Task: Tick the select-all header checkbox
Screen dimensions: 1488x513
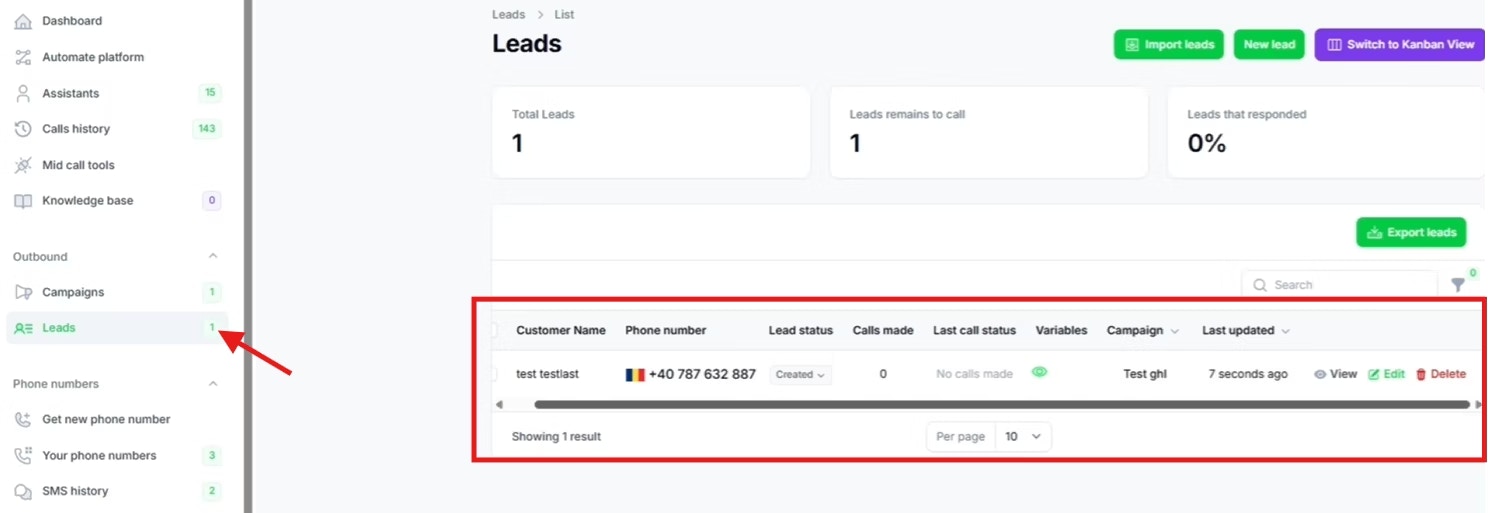Action: point(494,330)
